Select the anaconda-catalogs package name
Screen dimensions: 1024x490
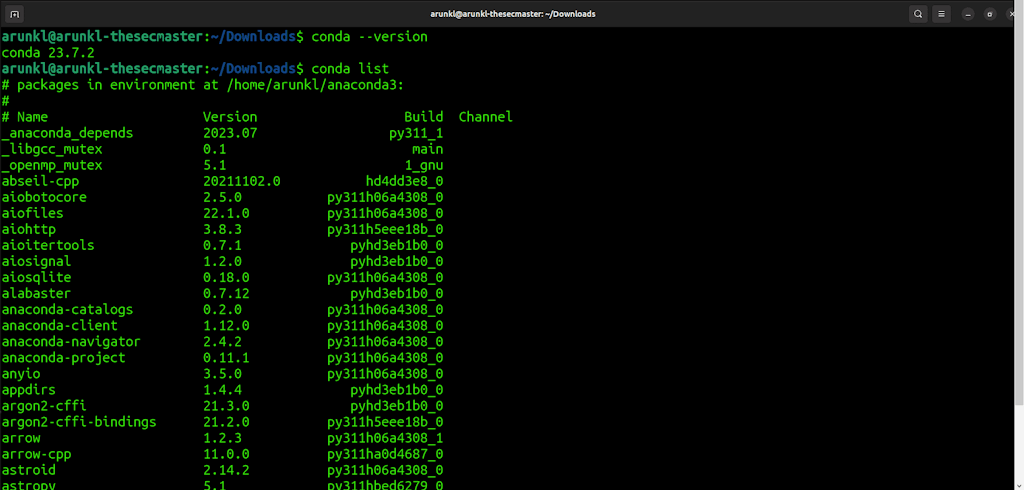pos(67,309)
